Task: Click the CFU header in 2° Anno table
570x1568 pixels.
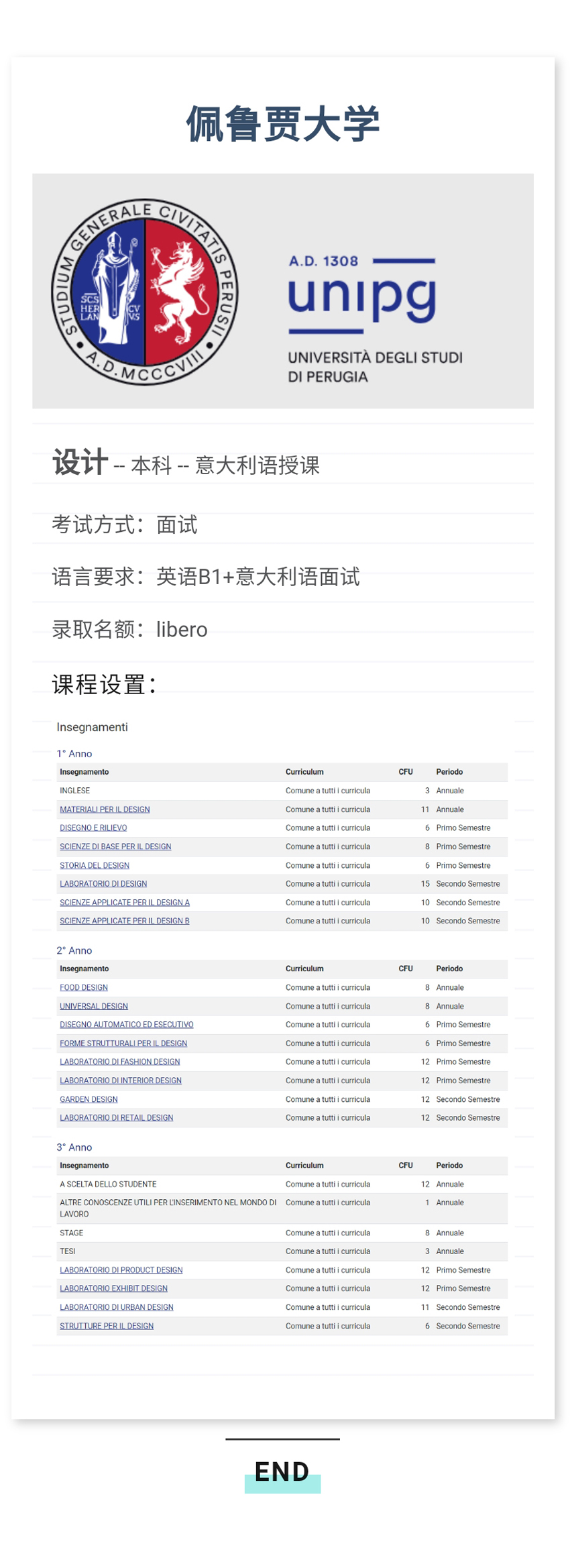Action: [x=406, y=968]
